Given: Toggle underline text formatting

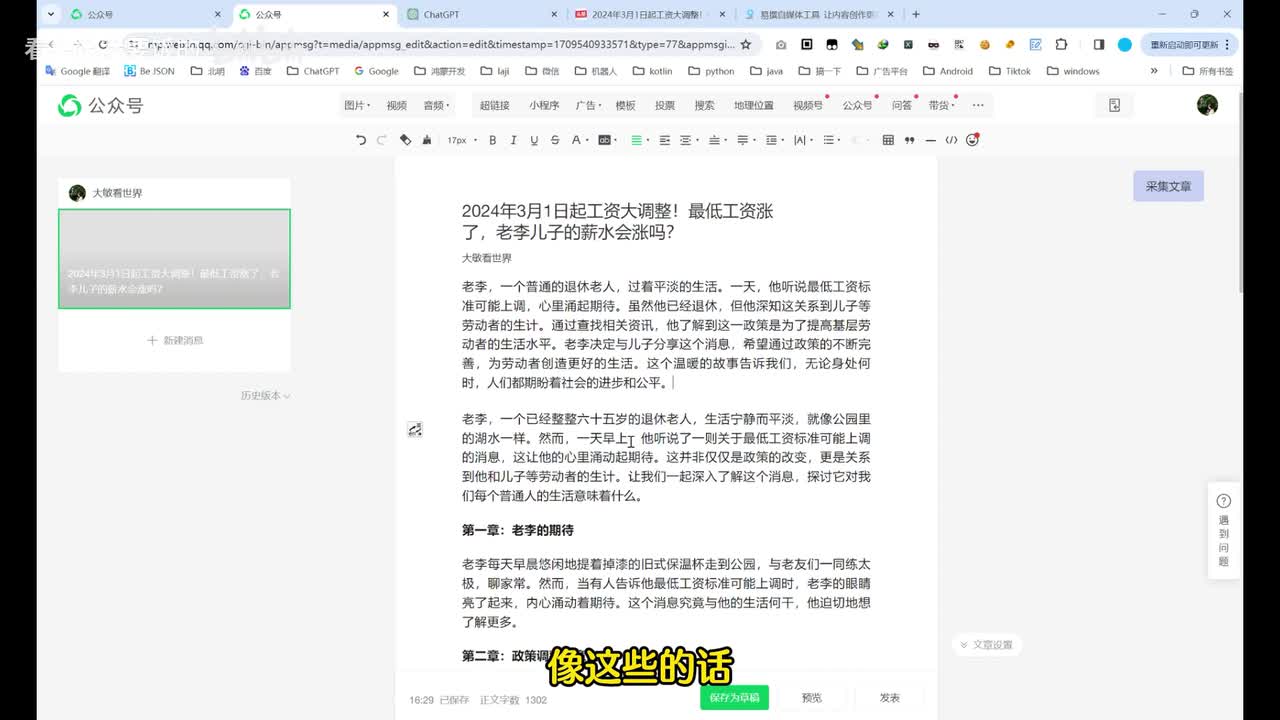Looking at the screenshot, I should coord(534,140).
